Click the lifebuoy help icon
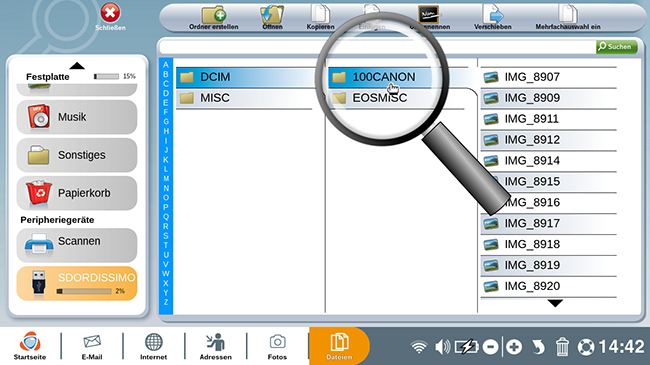The width and height of the screenshot is (650, 365). pyautogui.click(x=586, y=347)
